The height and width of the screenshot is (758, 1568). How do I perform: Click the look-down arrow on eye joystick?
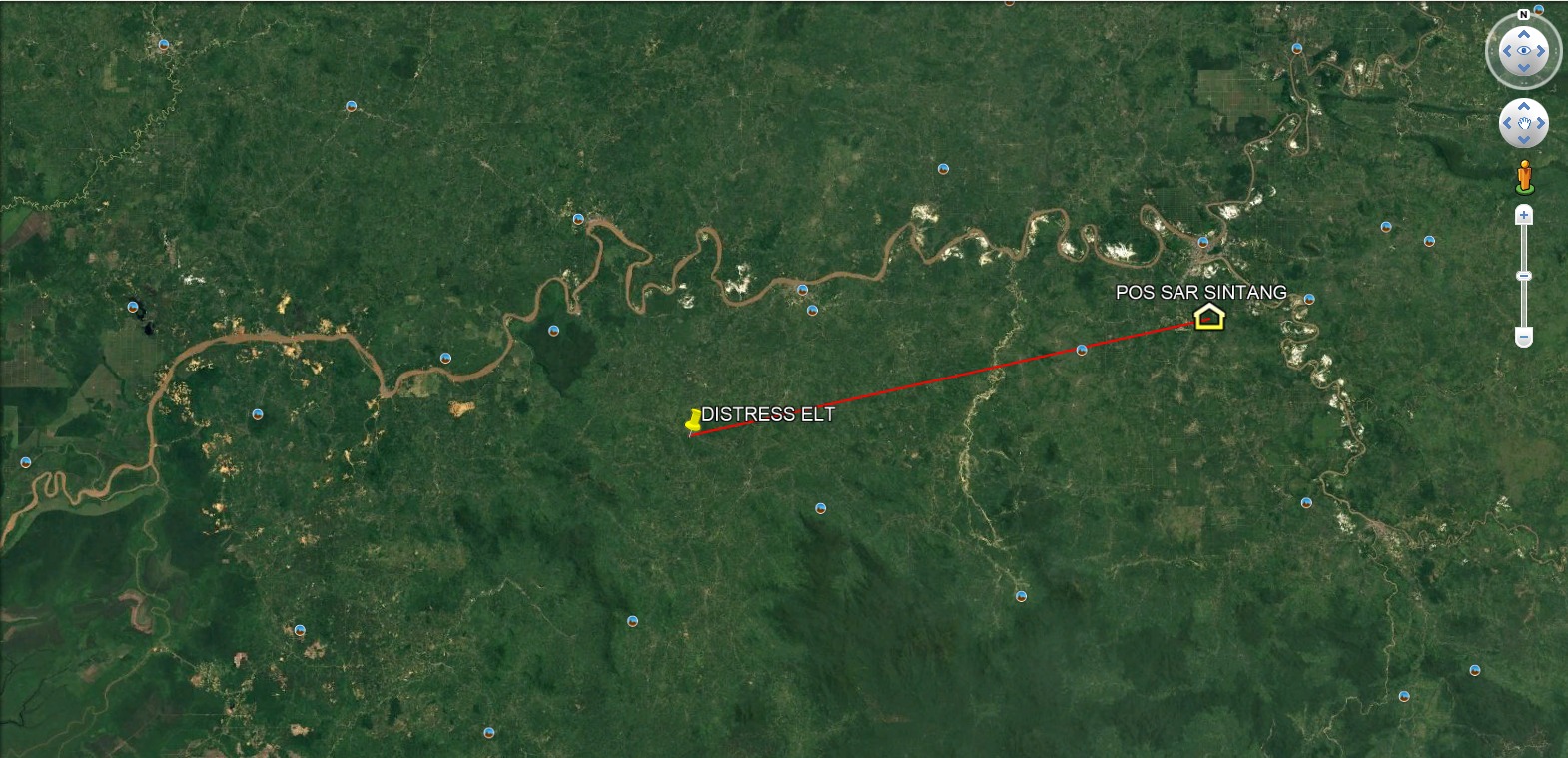[1524, 68]
